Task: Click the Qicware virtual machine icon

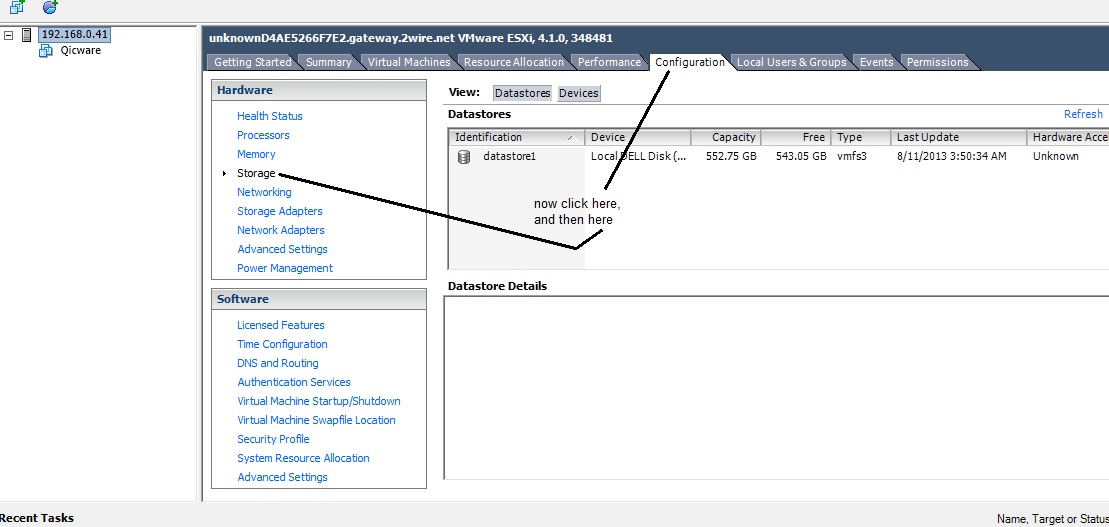Action: pyautogui.click(x=45, y=51)
